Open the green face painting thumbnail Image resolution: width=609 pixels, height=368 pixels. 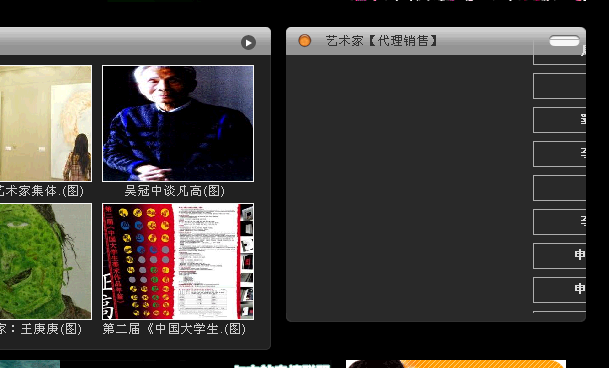pos(46,261)
